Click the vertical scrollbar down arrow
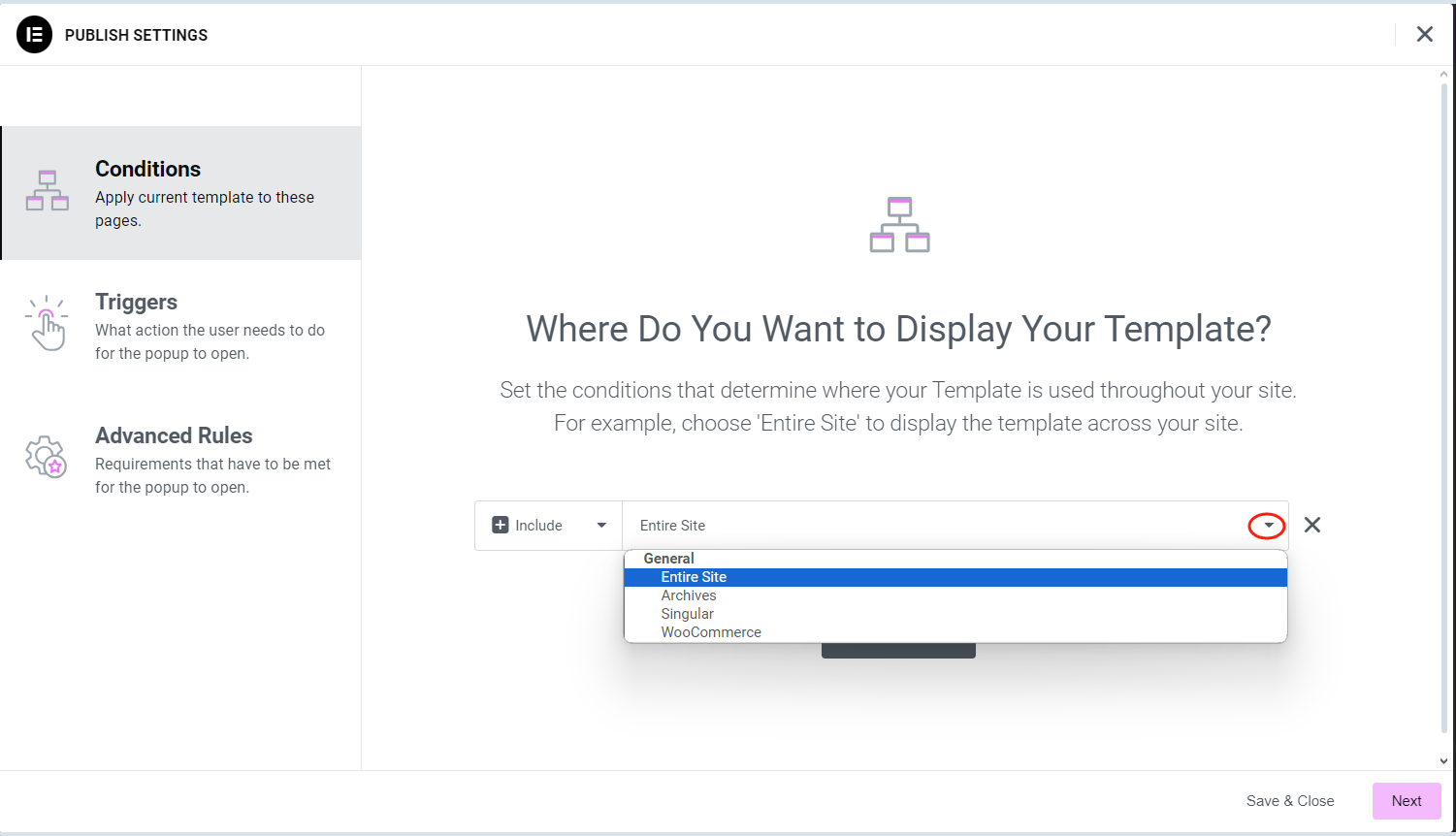 [x=1443, y=761]
